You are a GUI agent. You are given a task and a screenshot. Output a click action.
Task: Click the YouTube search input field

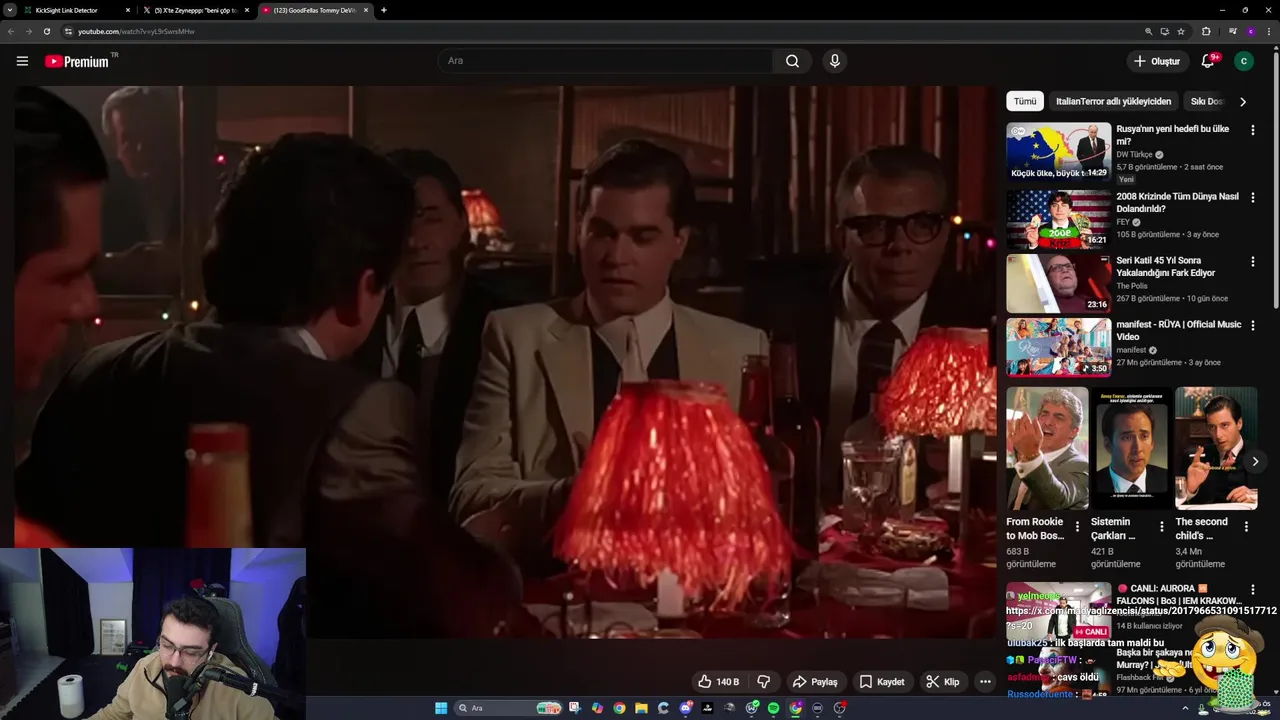[x=605, y=61]
